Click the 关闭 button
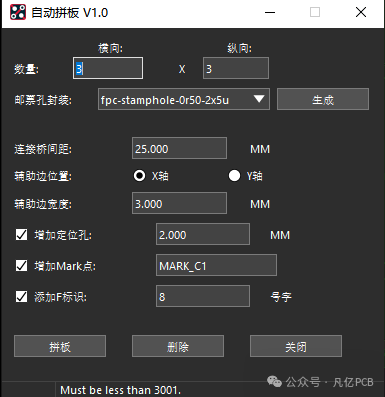The height and width of the screenshot is (397, 385). click(x=296, y=346)
